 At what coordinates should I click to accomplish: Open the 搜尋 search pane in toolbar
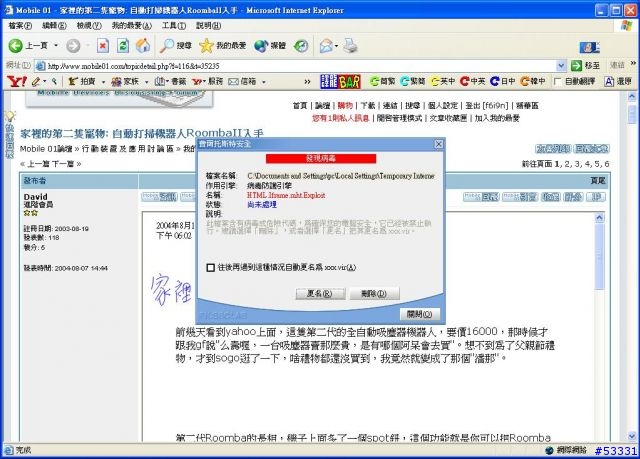click(x=176, y=46)
